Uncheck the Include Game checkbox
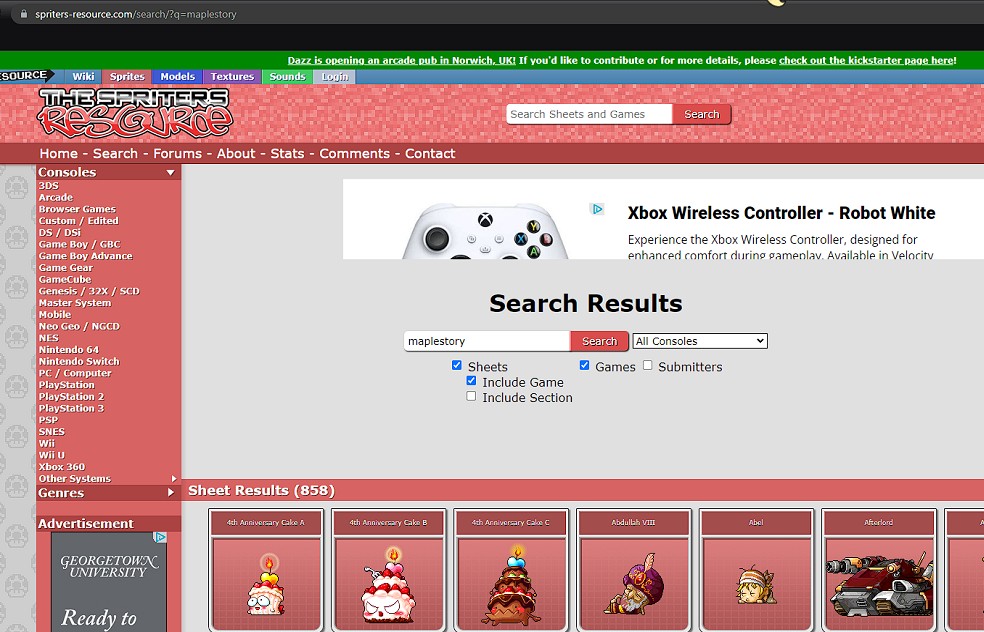The width and height of the screenshot is (984, 632). tap(471, 381)
